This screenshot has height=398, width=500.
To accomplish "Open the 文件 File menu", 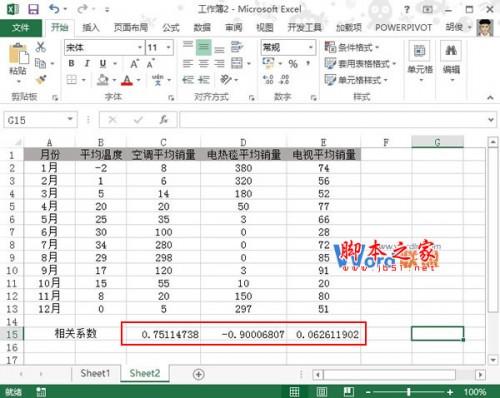I will tap(21, 28).
